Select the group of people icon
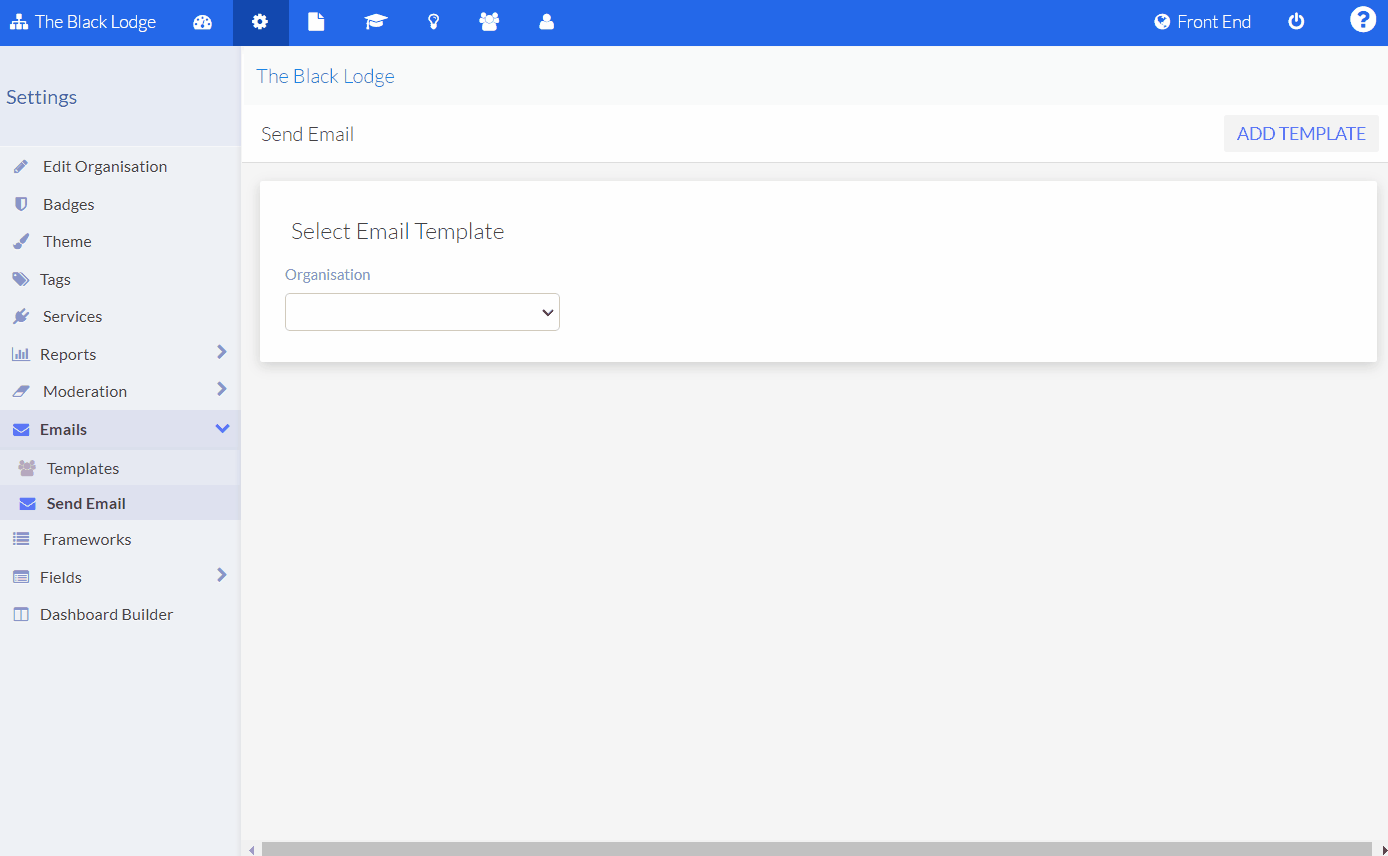This screenshot has width=1388, height=856. (x=489, y=21)
